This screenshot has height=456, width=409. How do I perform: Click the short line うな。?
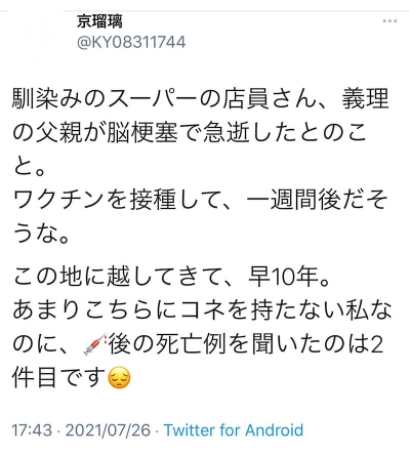(x=41, y=233)
